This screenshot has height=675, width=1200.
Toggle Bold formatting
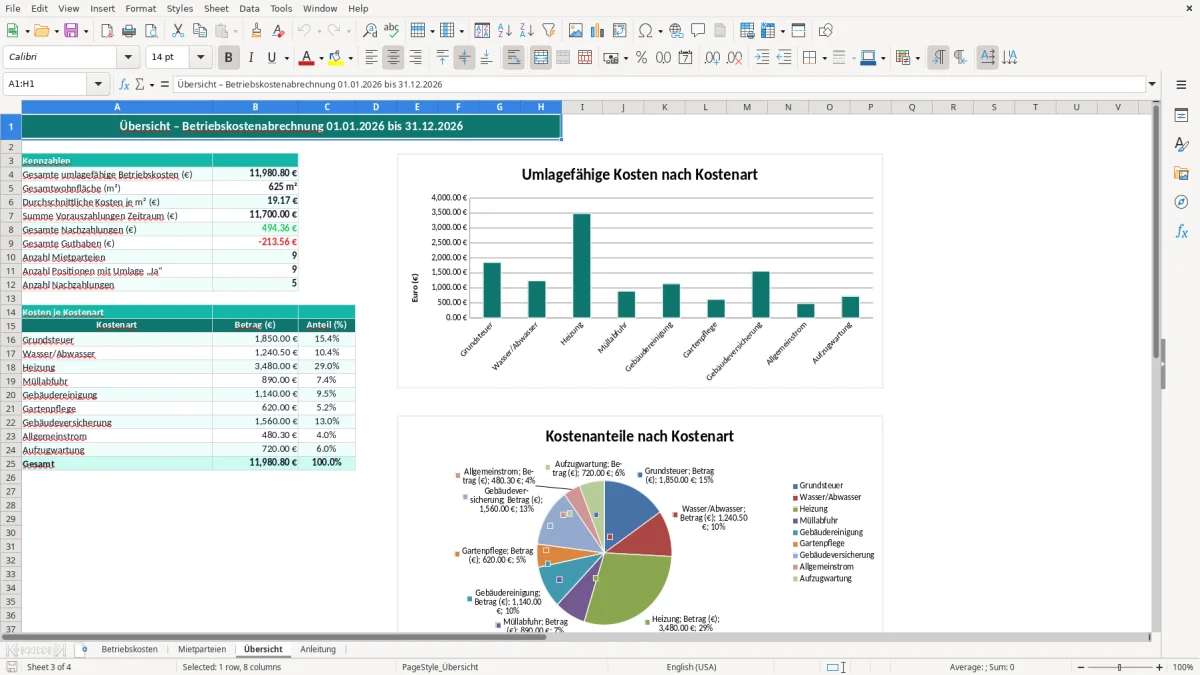click(228, 58)
